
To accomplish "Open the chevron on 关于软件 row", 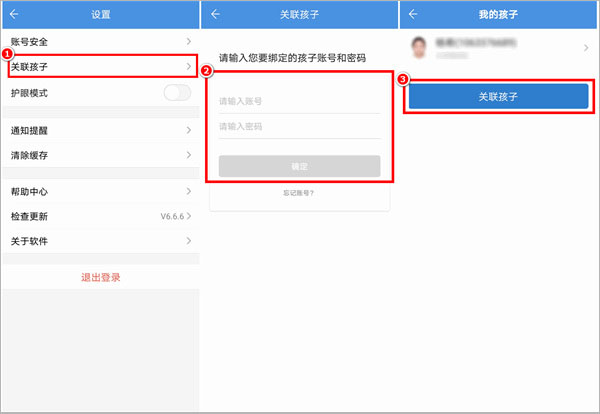I will [x=188, y=241].
